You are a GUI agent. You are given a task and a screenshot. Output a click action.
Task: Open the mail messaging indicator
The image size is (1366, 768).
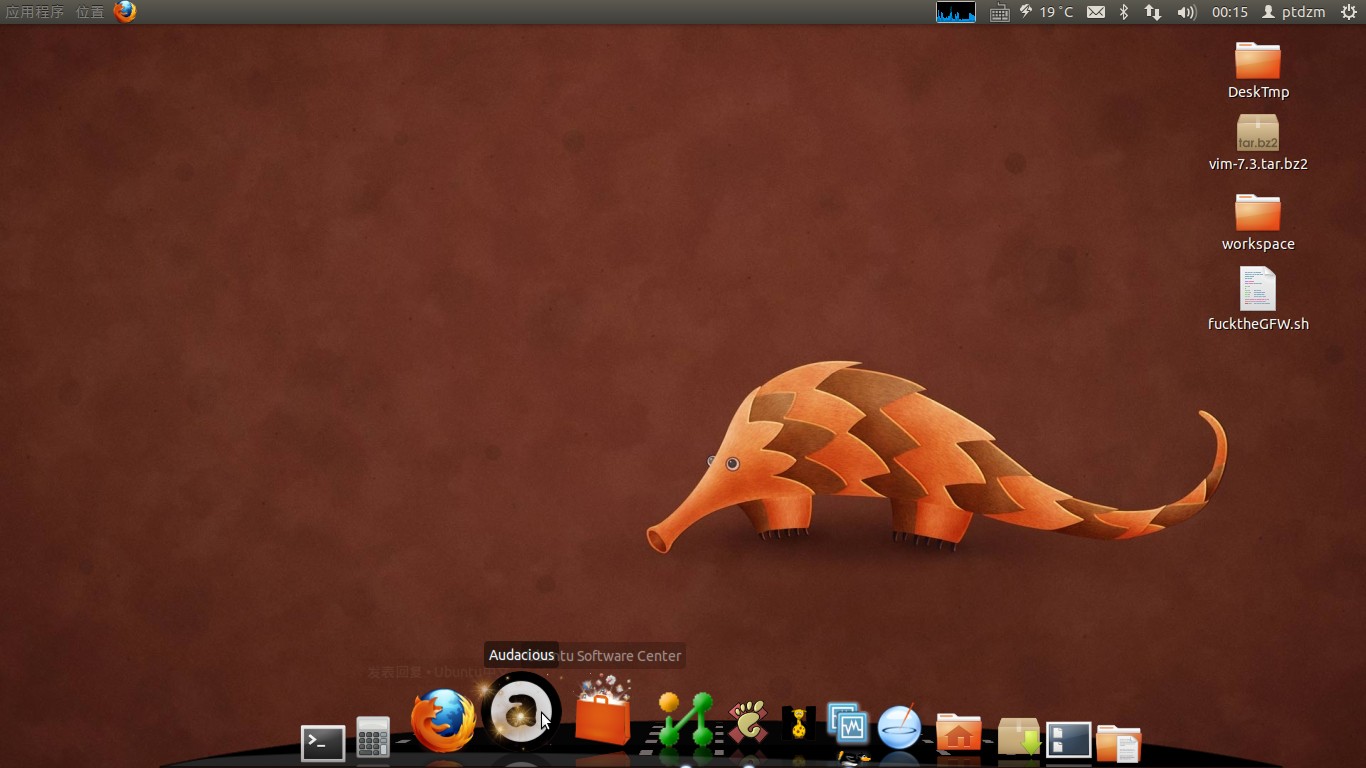click(1096, 12)
